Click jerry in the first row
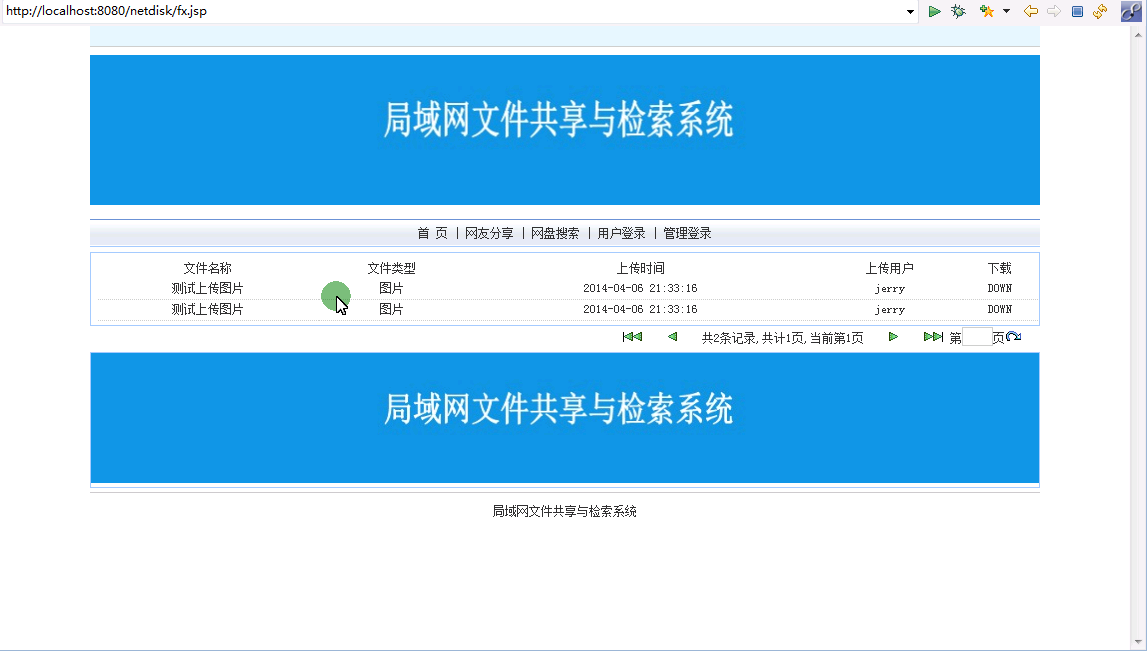Screen dimensions: 1147x651 [x=890, y=289]
